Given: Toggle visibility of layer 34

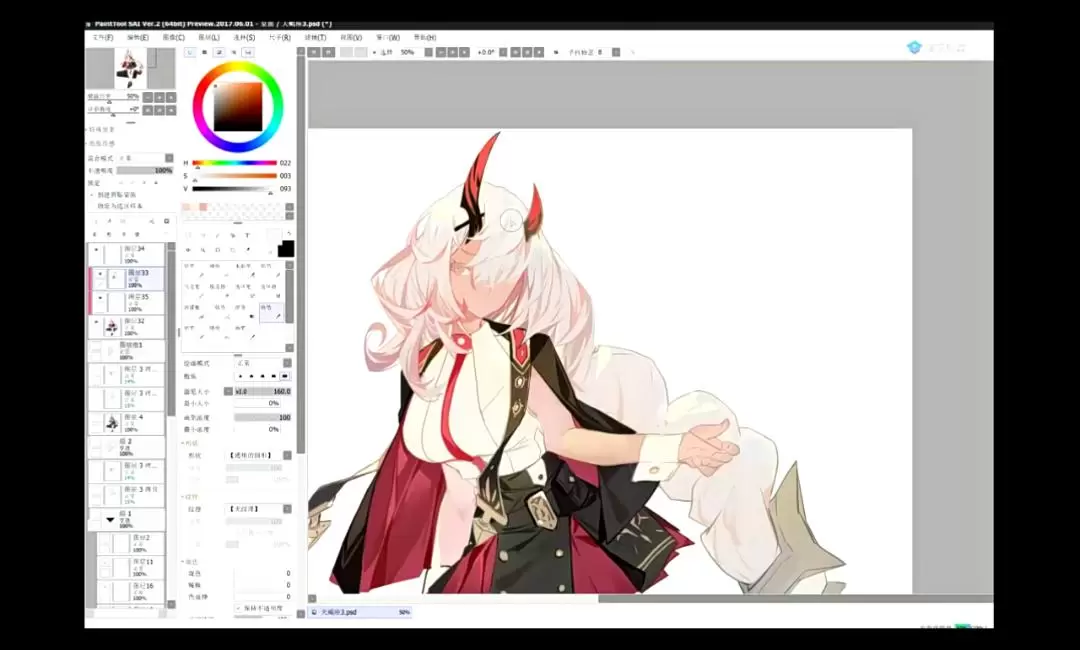Looking at the screenshot, I should 97,251.
